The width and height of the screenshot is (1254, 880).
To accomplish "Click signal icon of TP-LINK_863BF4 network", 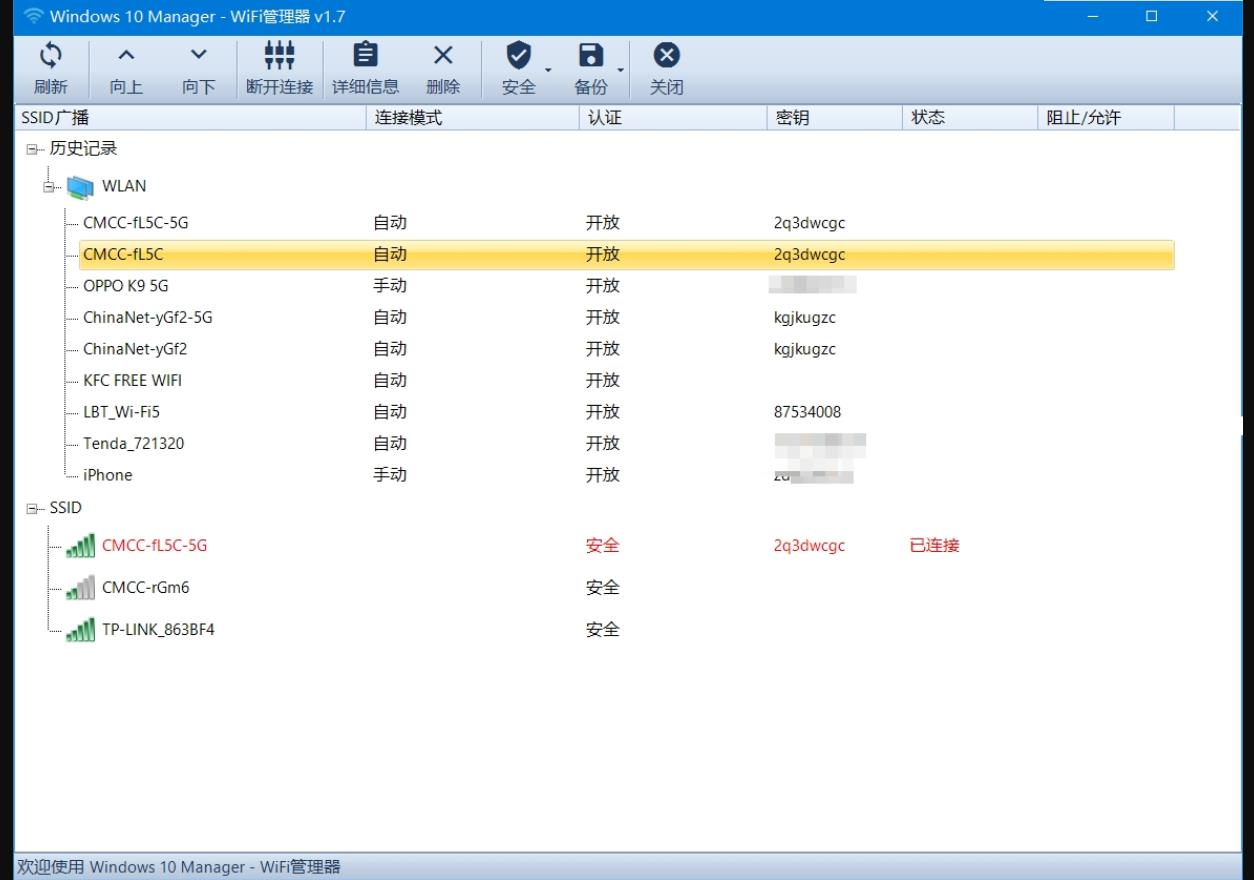I will [x=81, y=630].
